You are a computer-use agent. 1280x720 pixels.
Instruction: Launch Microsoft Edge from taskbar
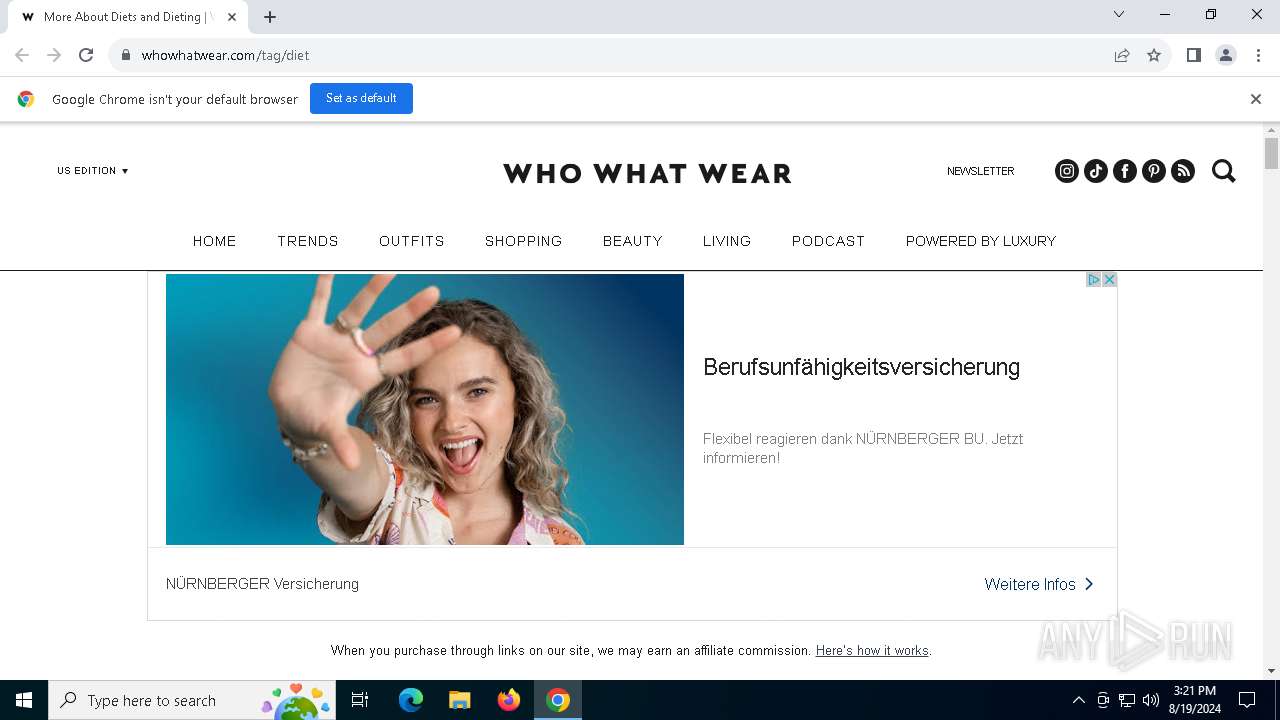click(411, 700)
